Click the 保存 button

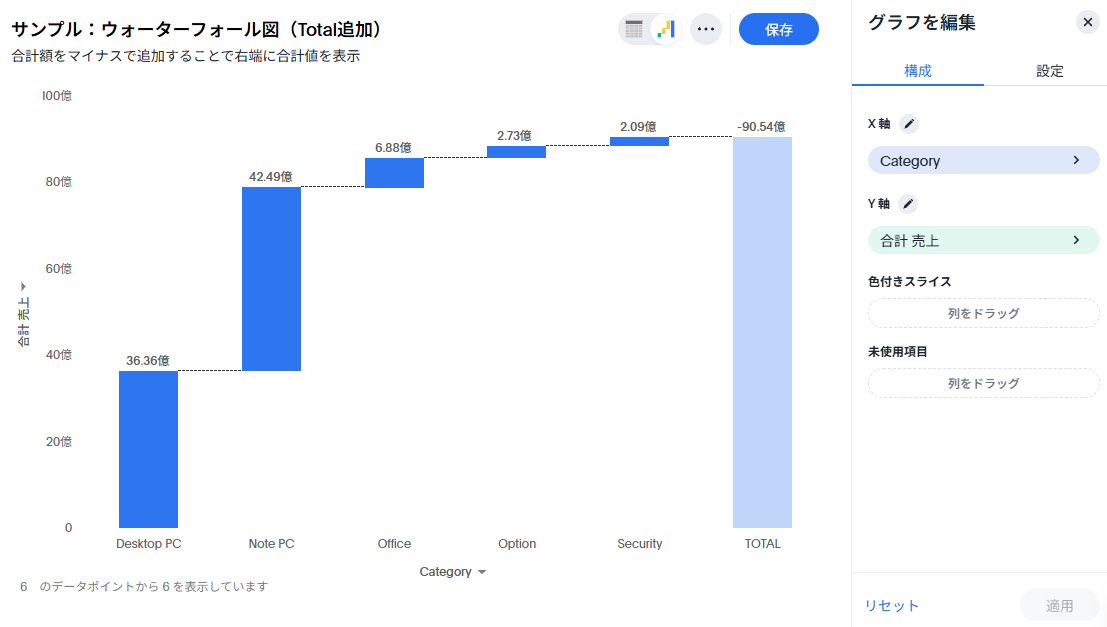tap(778, 29)
